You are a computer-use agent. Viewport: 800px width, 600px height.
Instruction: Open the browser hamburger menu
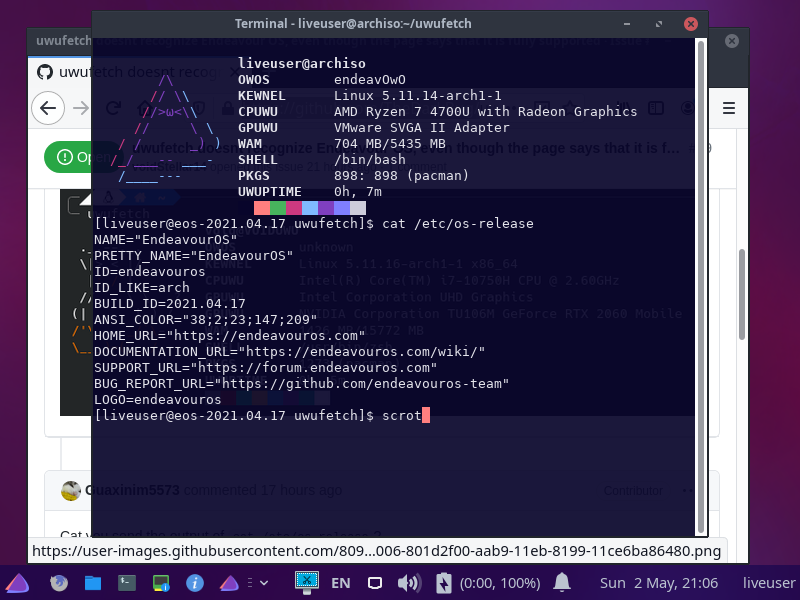click(729, 110)
